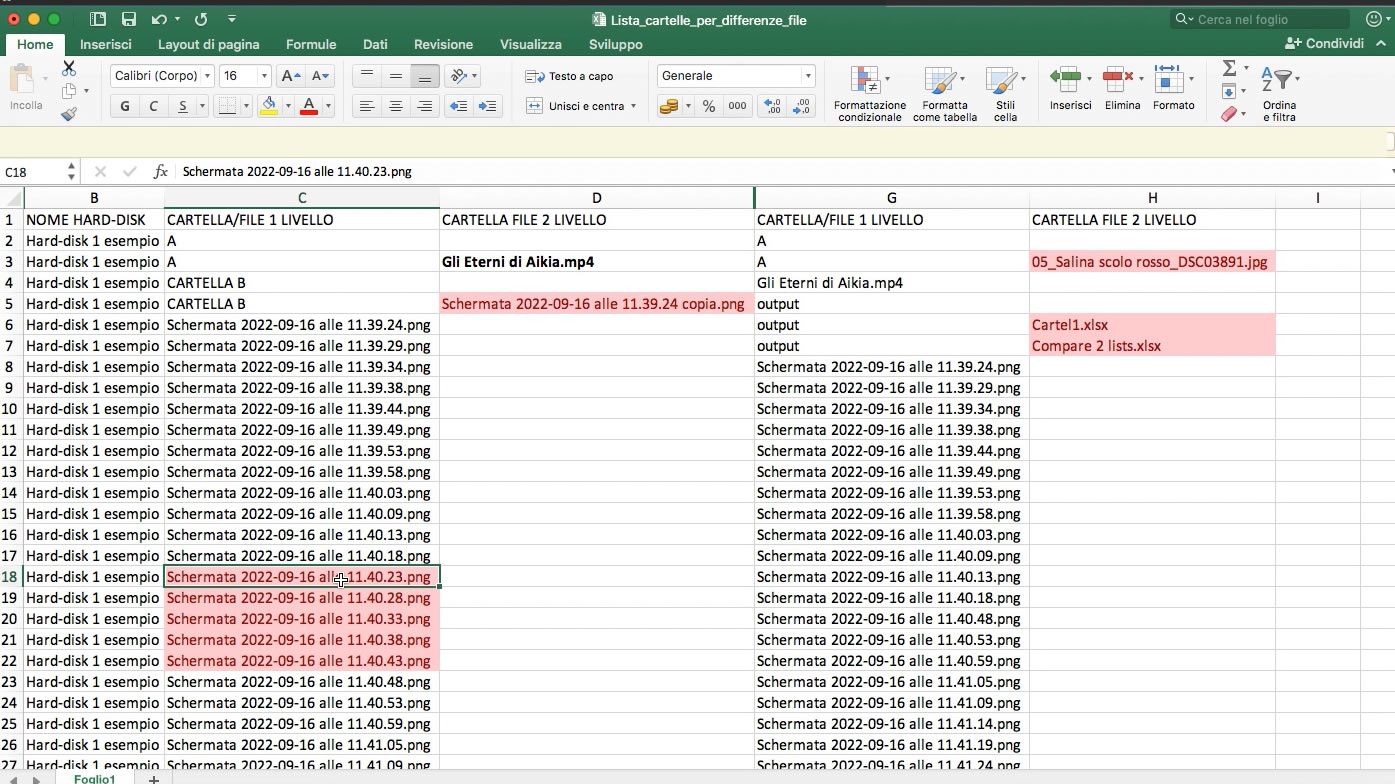Click the Redo circular arrow icon
Image resolution: width=1395 pixels, height=784 pixels.
pyautogui.click(x=201, y=19)
